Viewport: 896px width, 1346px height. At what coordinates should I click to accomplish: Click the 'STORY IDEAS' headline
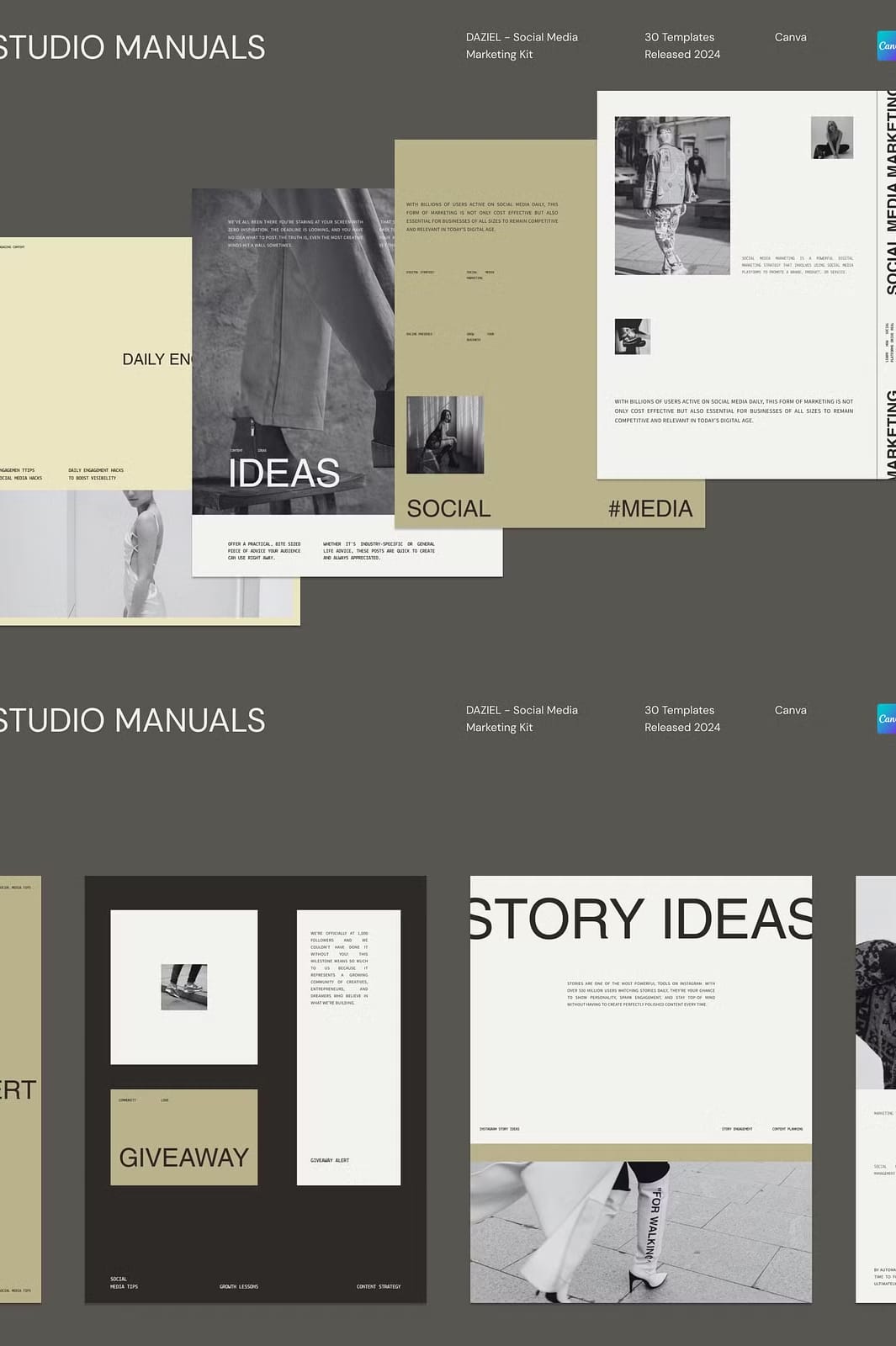coord(640,919)
